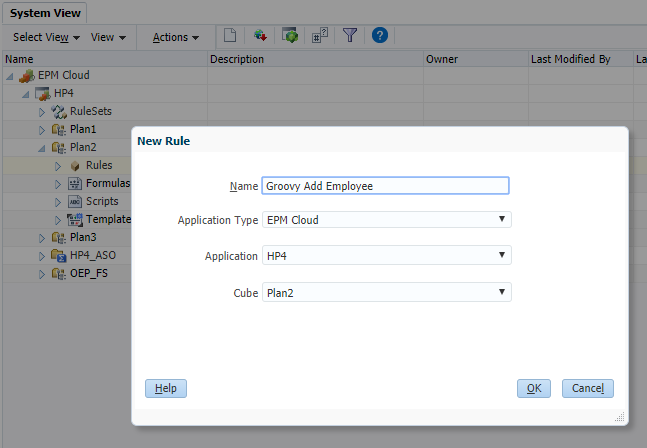Click the Rules cube icon under Plan2
This screenshot has width=647, height=448.
(x=74, y=165)
